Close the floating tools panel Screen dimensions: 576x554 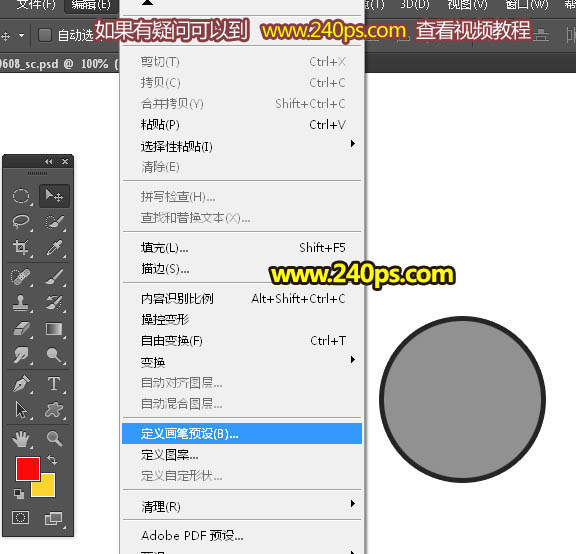(65, 161)
